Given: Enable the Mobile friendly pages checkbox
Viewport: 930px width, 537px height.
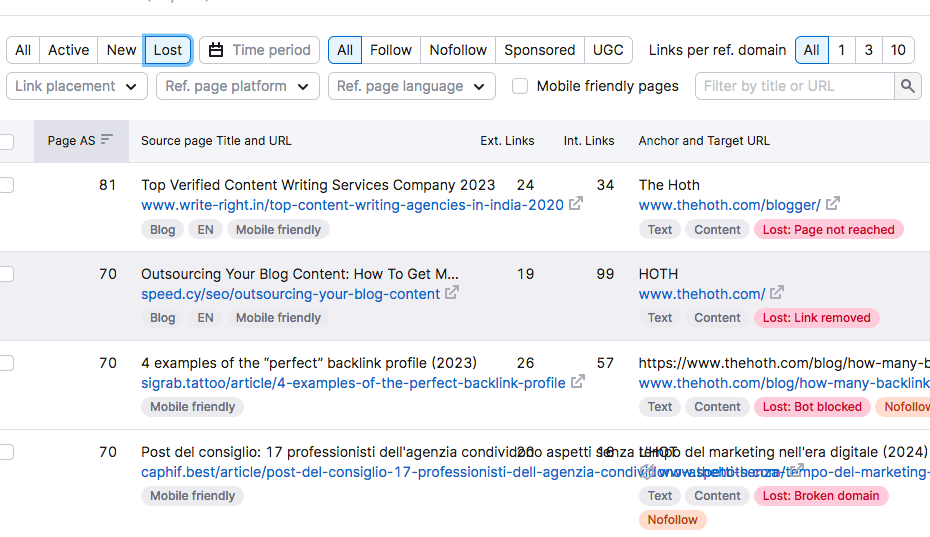Looking at the screenshot, I should [x=520, y=86].
